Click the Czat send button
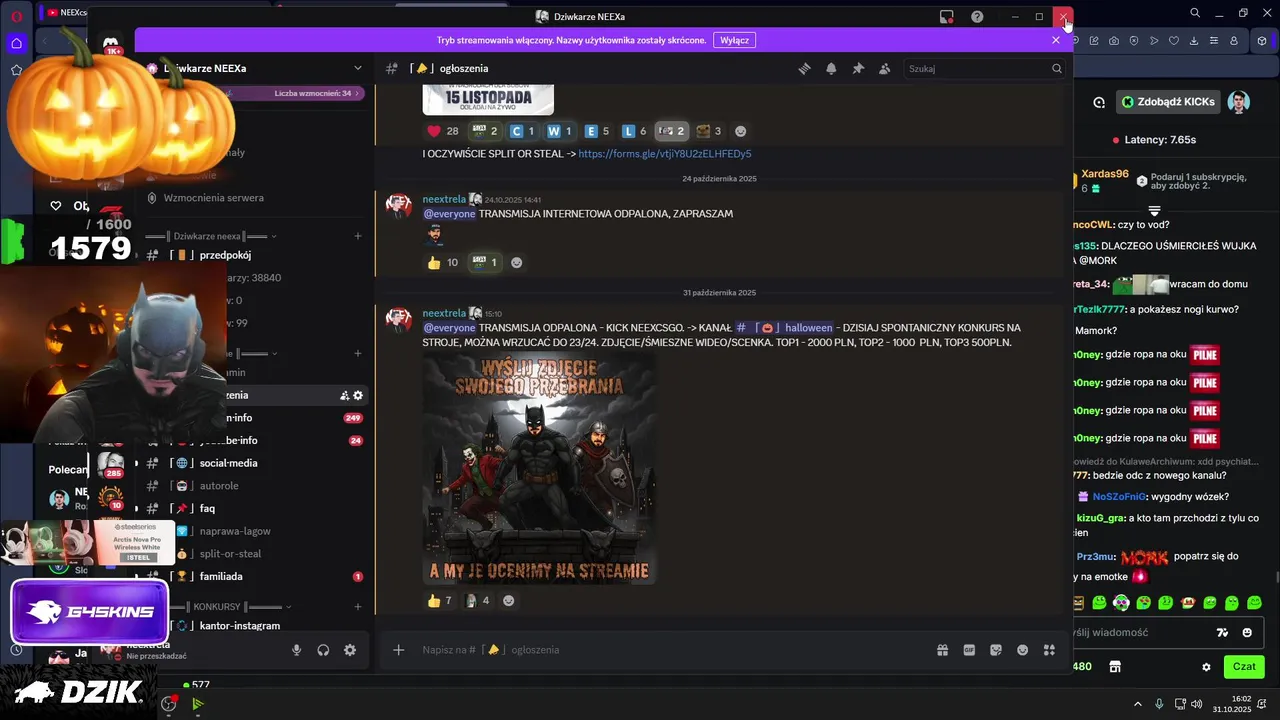Screen dimensions: 1280x720 tap(1244, 667)
